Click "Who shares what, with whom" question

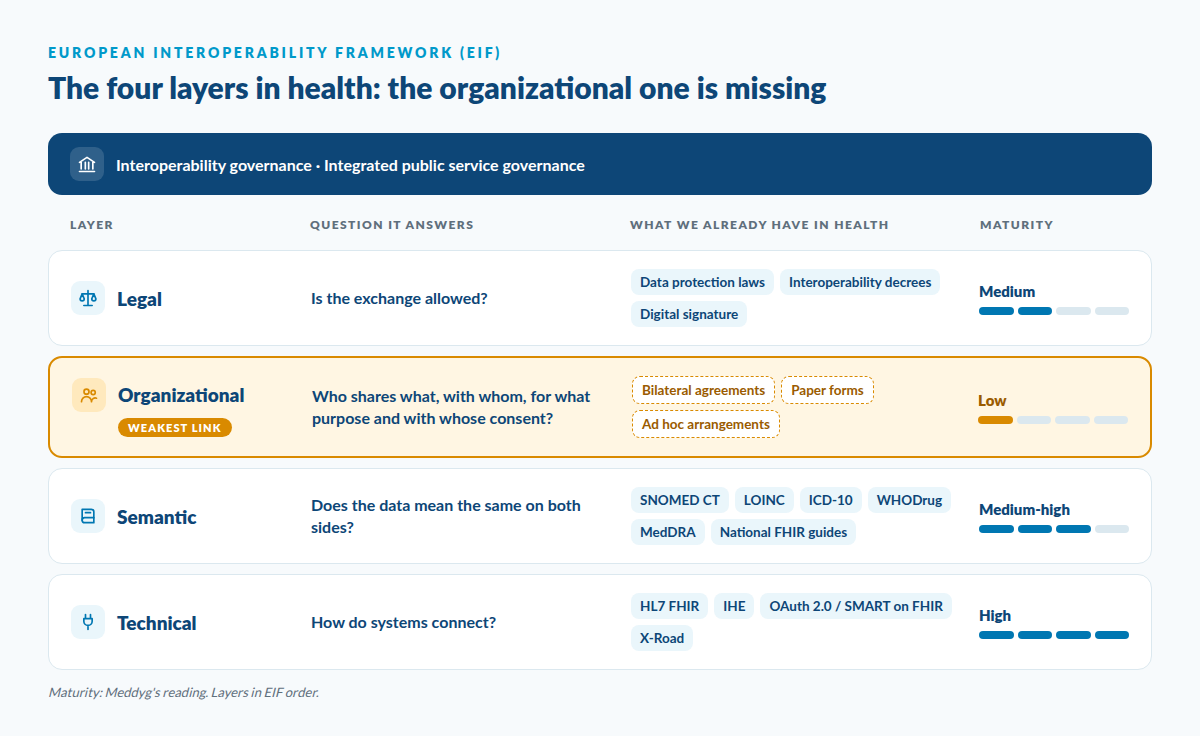pyautogui.click(x=451, y=408)
